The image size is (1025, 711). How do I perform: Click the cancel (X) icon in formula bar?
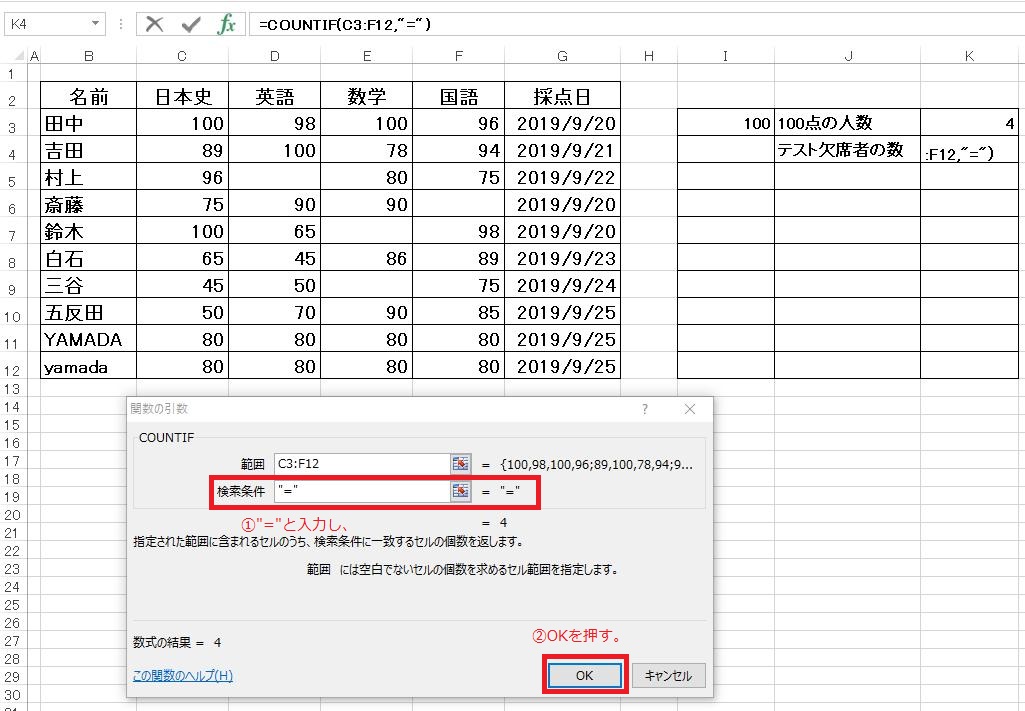(x=154, y=24)
